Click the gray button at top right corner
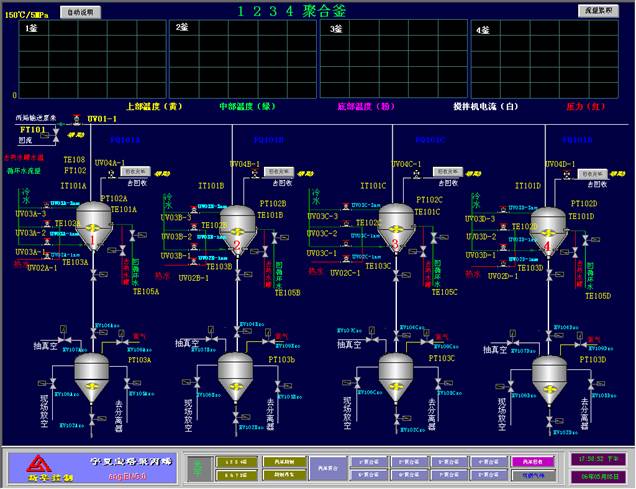Viewport: 636px width, 489px height. [x=598, y=11]
